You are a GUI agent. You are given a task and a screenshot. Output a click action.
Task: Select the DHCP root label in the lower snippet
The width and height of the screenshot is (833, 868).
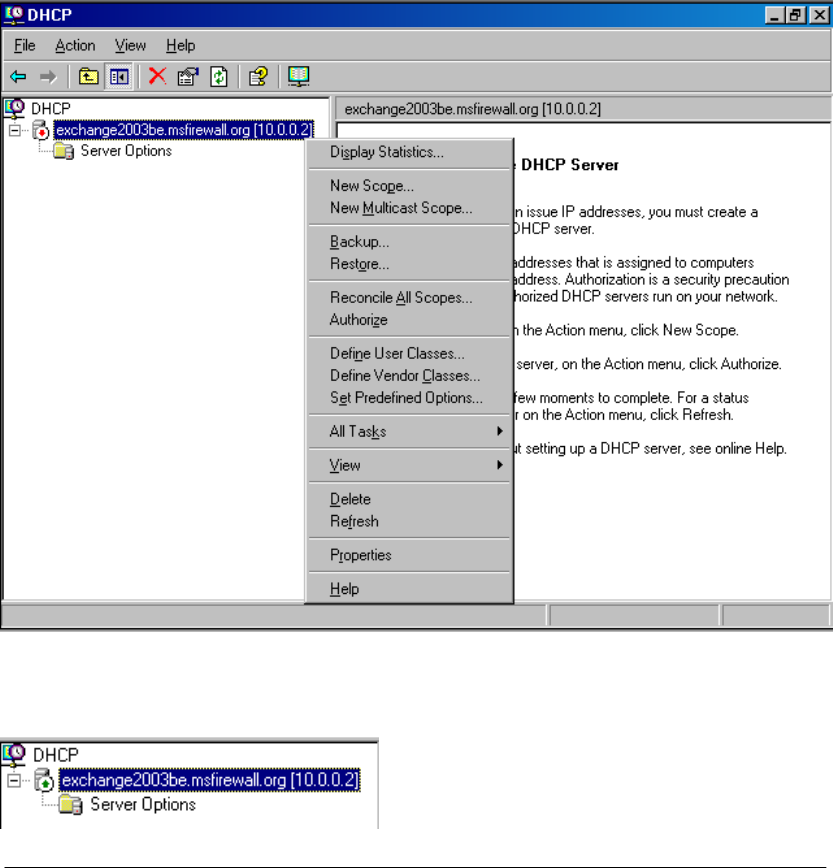point(56,755)
